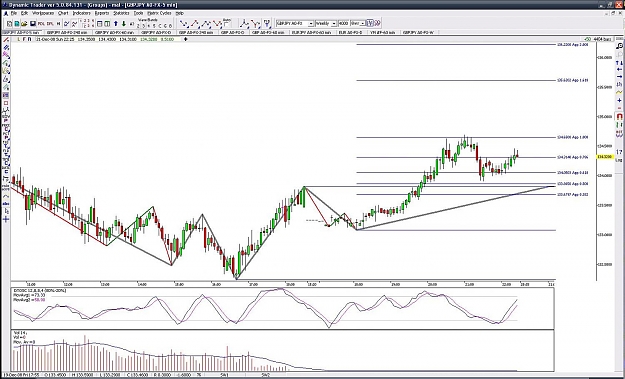Screen dimensions: 625x379
Task: Click the left sidebar square box tool
Action: (6, 103)
